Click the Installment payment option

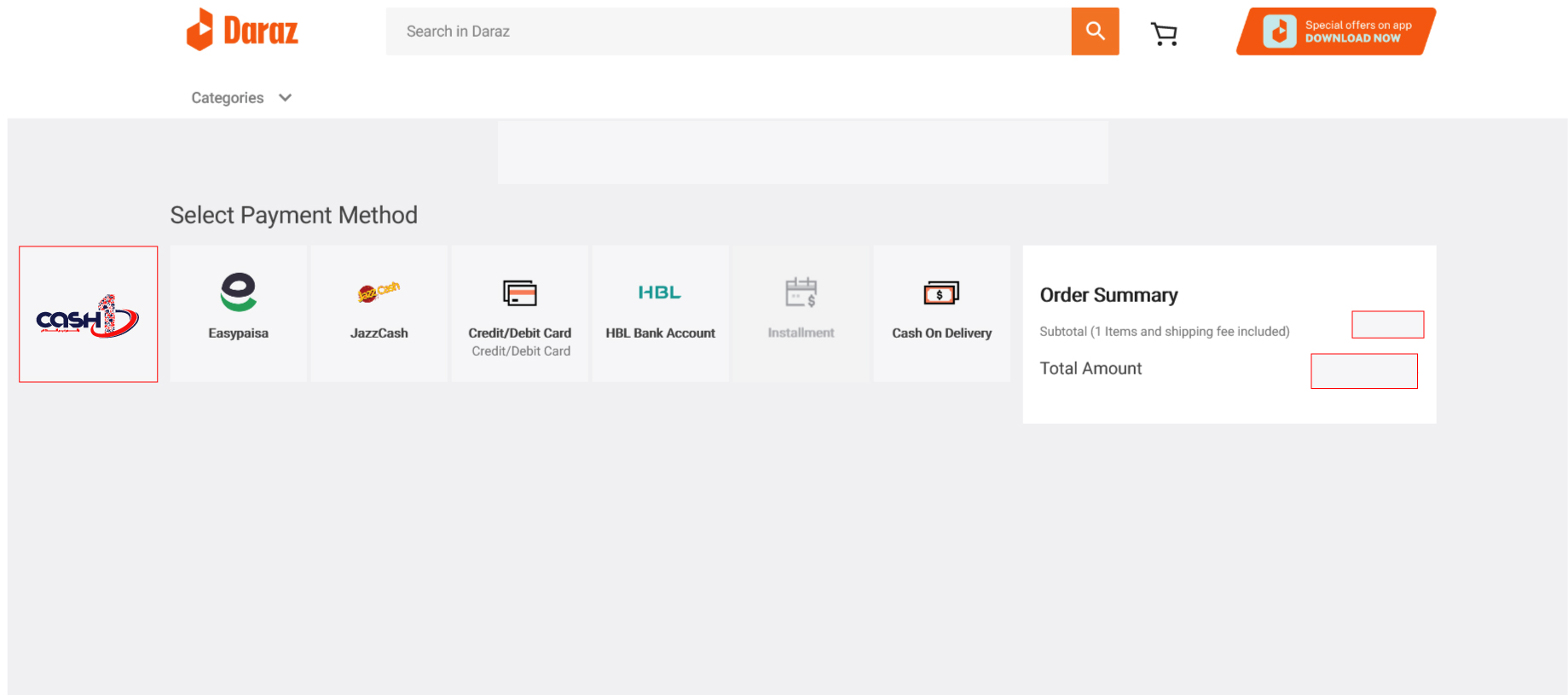pos(801,314)
